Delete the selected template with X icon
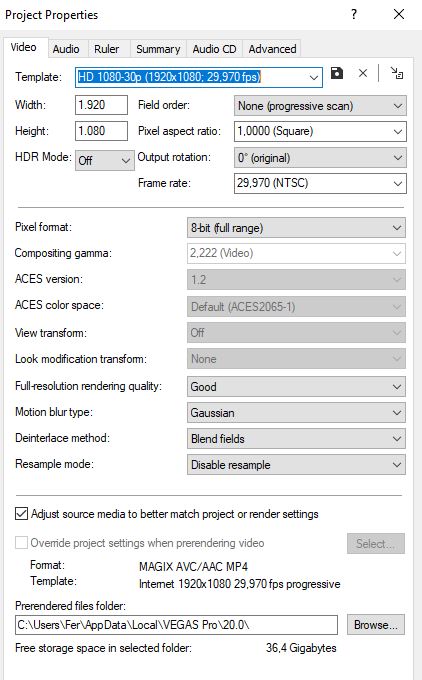This screenshot has width=422, height=680. click(x=363, y=73)
